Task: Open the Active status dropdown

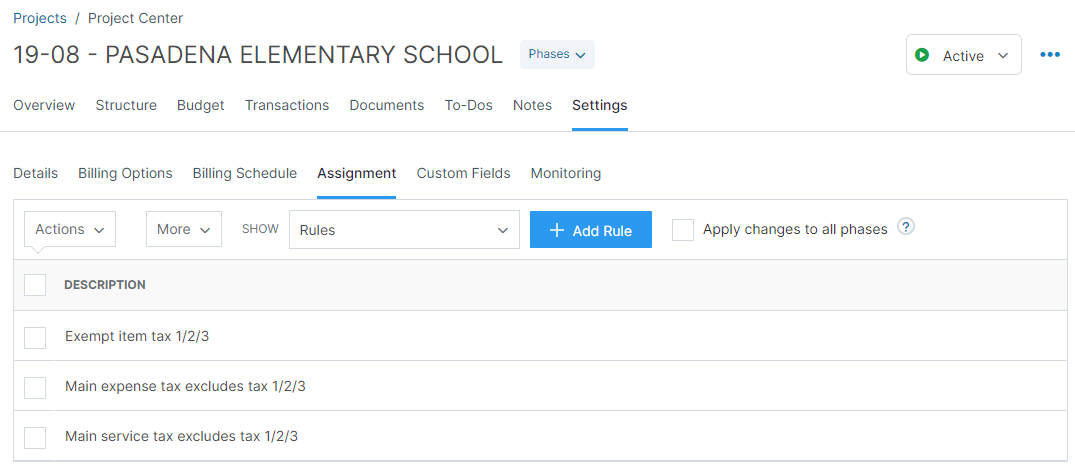Action: coord(964,55)
